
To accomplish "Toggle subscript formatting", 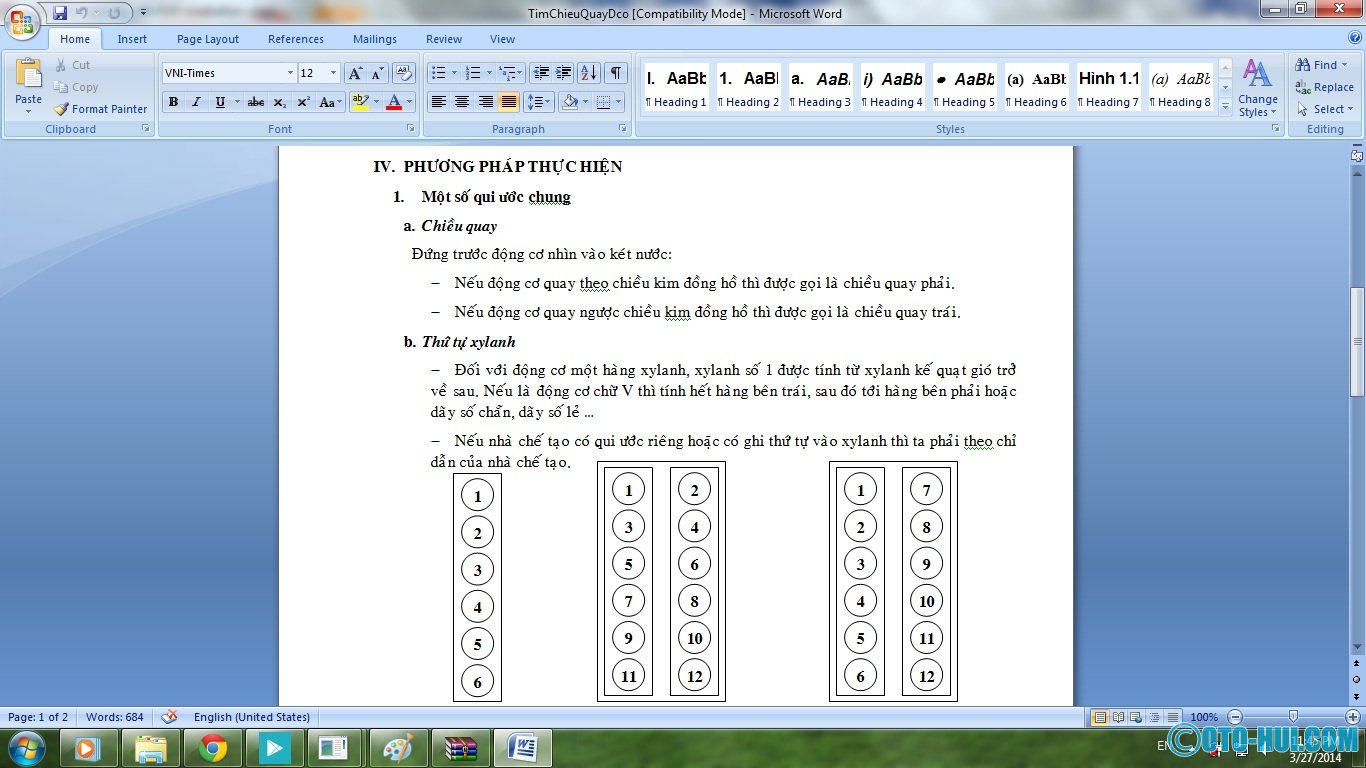I will click(280, 102).
